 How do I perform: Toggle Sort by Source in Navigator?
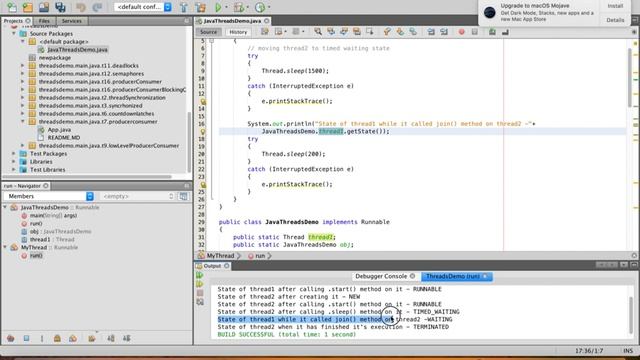click(127, 338)
